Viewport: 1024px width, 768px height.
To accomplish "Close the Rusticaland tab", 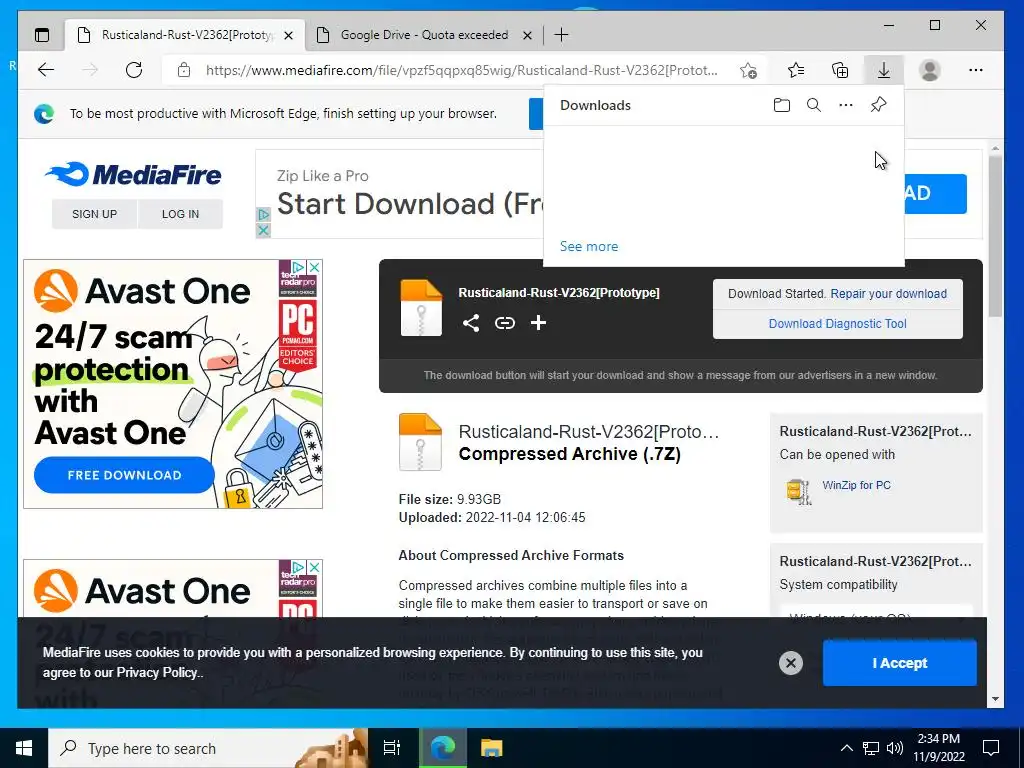I will coord(289,35).
